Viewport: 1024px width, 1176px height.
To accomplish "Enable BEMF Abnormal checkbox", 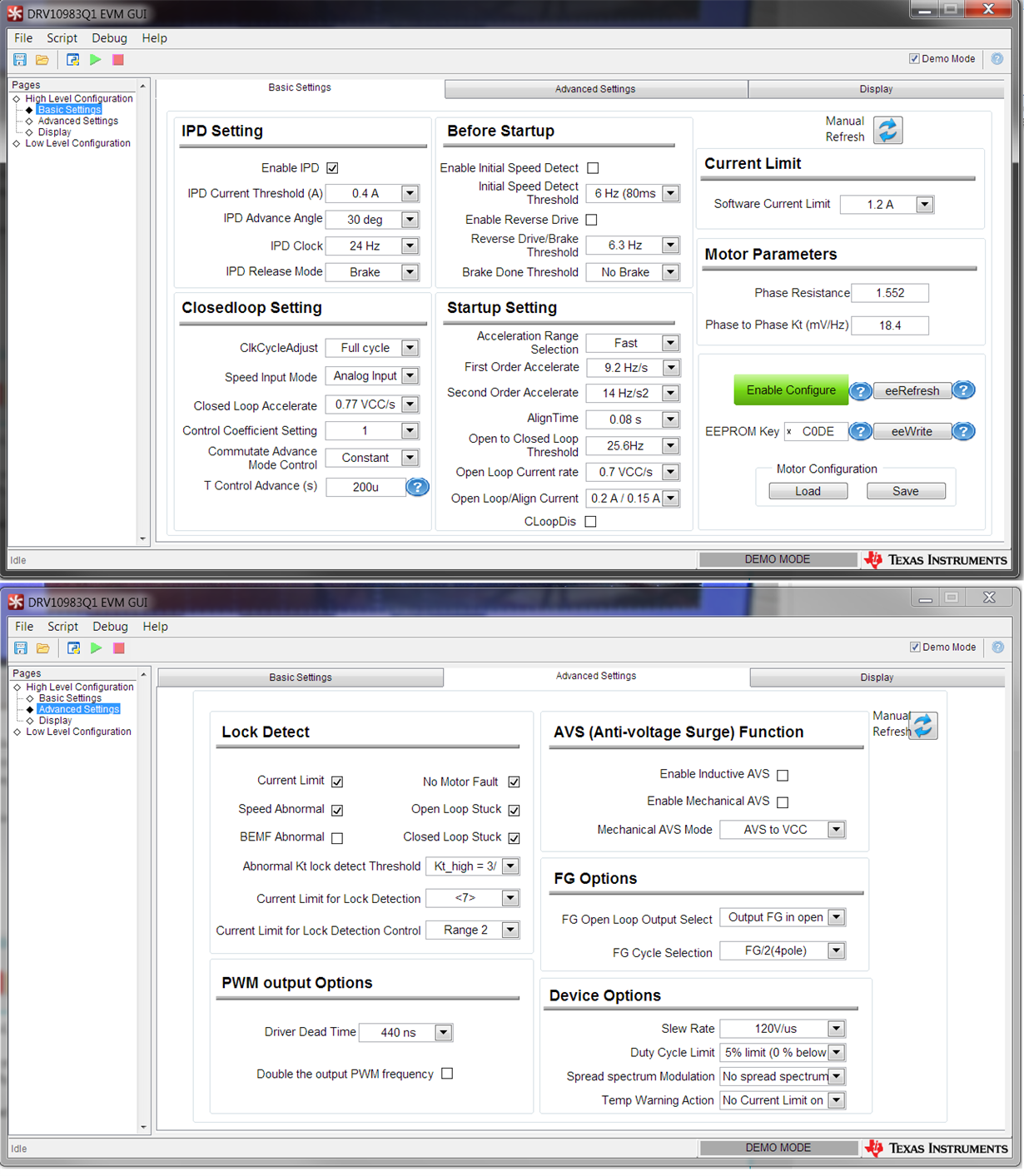I will click(337, 838).
